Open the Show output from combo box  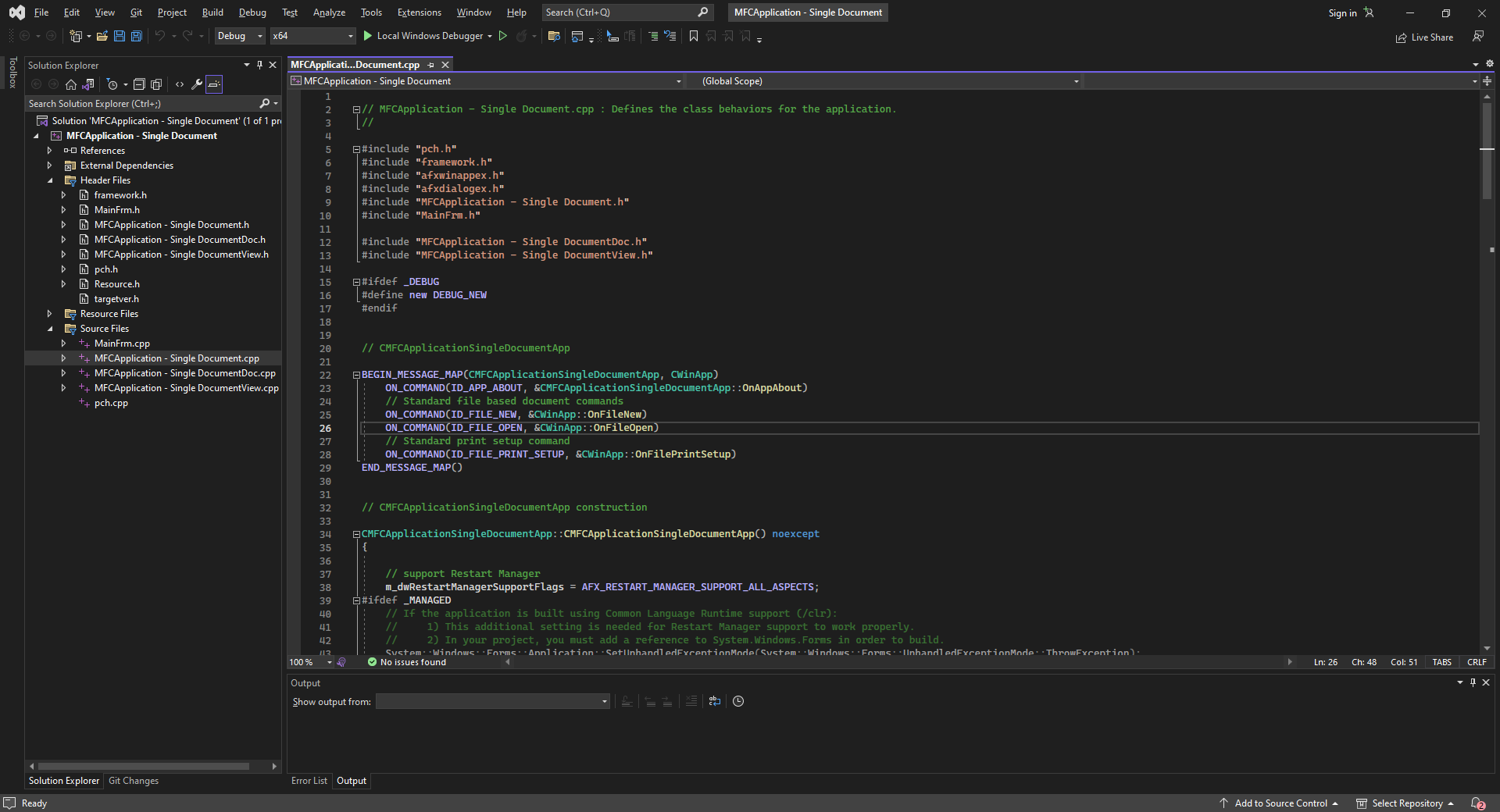pyautogui.click(x=492, y=701)
